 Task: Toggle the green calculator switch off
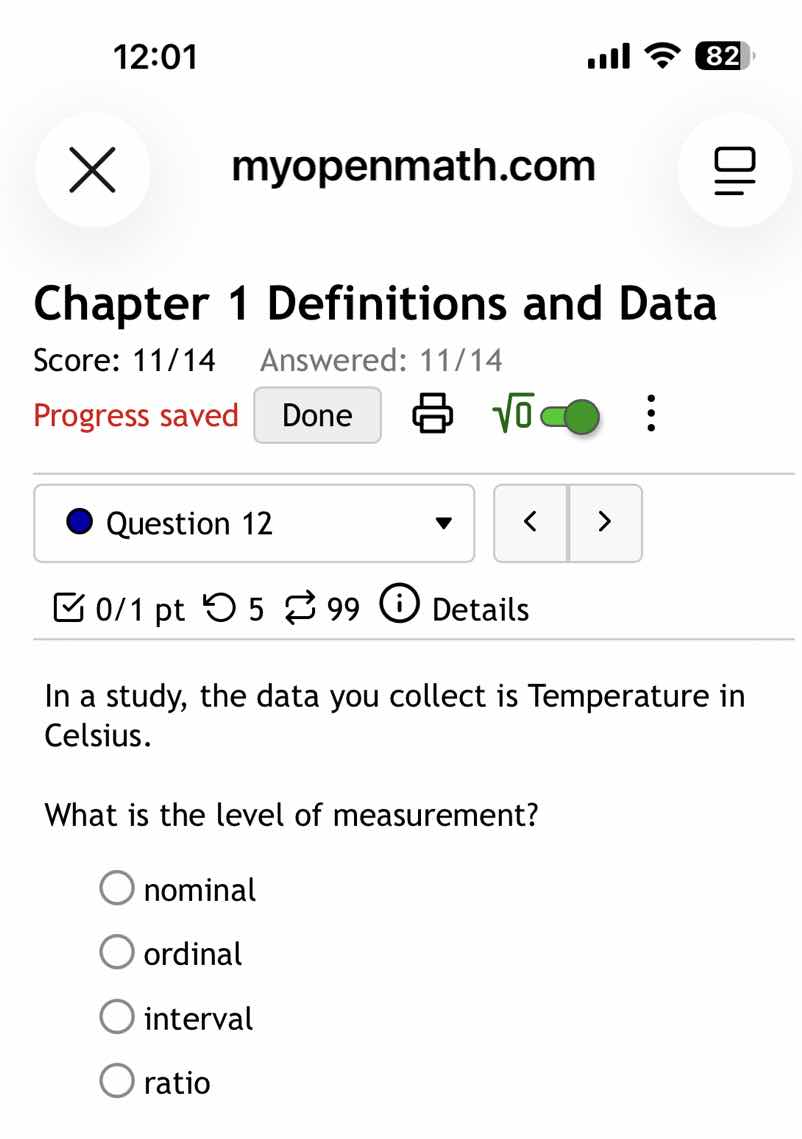pos(571,414)
